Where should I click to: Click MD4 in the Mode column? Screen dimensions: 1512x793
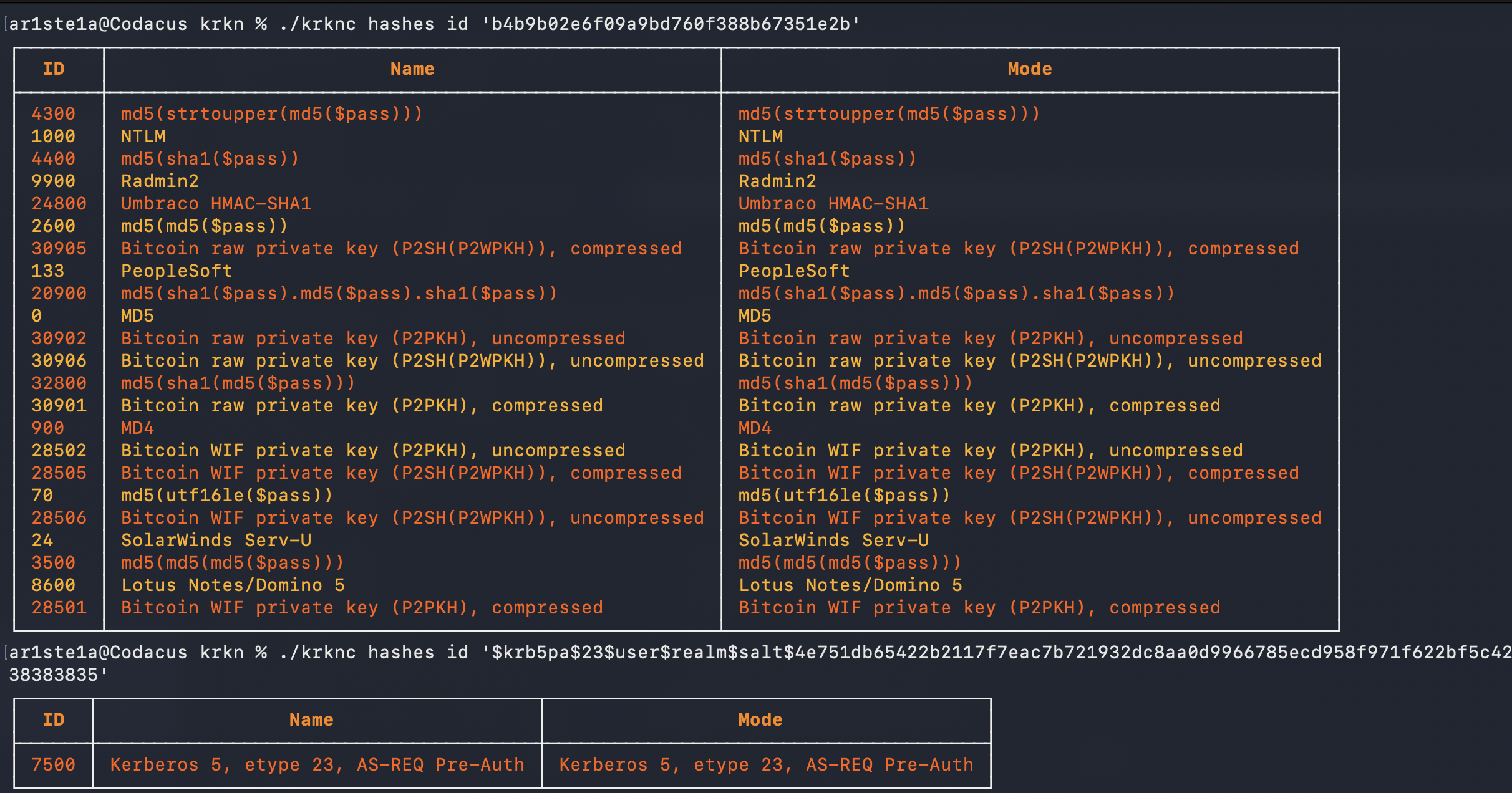pyautogui.click(x=755, y=428)
